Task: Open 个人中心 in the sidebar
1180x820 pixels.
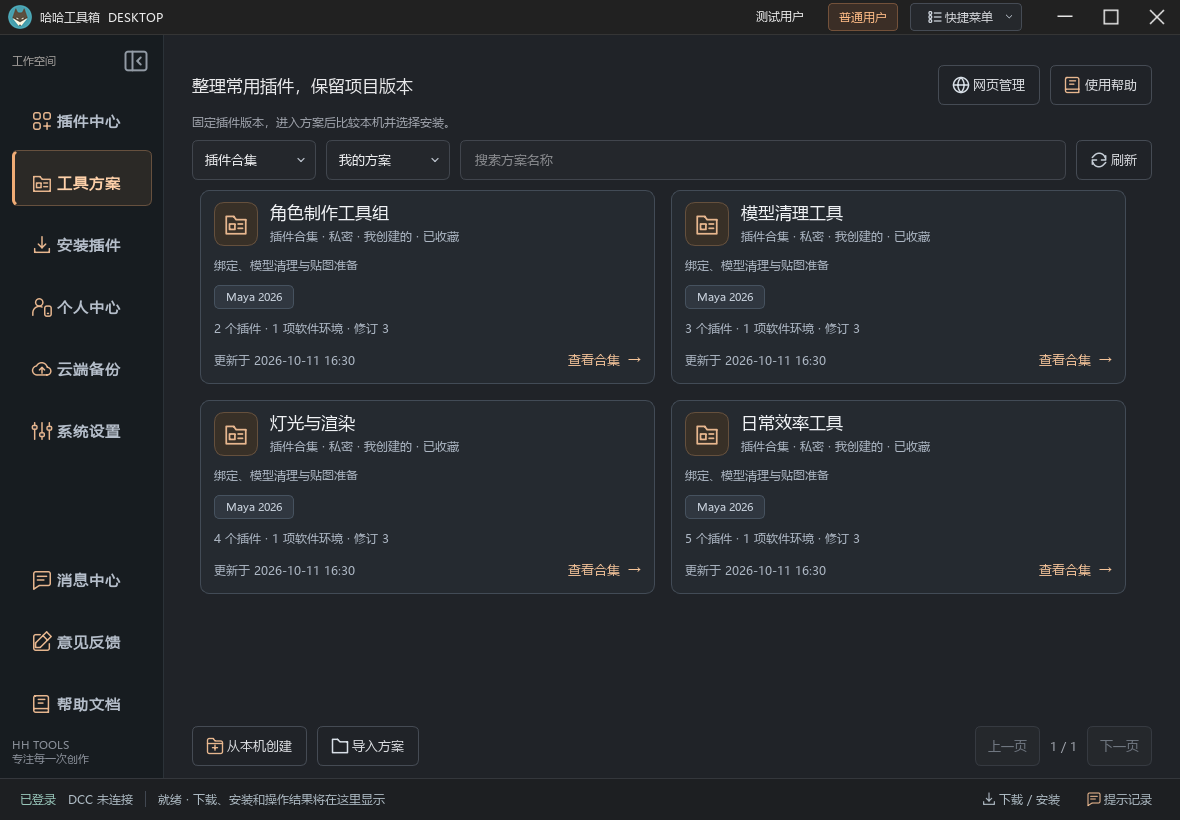Action: pos(82,307)
